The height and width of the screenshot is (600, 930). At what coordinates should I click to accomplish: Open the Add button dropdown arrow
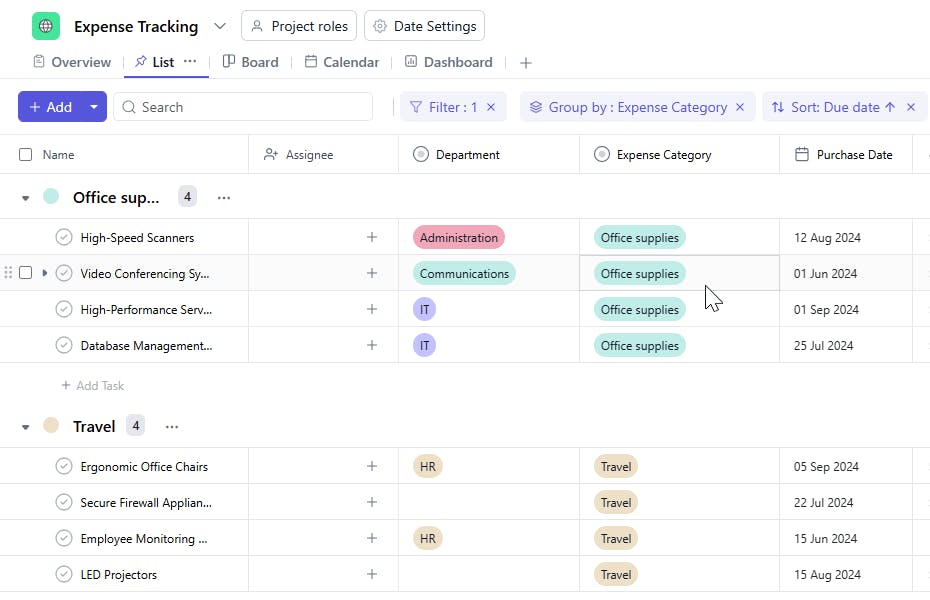tap(94, 107)
